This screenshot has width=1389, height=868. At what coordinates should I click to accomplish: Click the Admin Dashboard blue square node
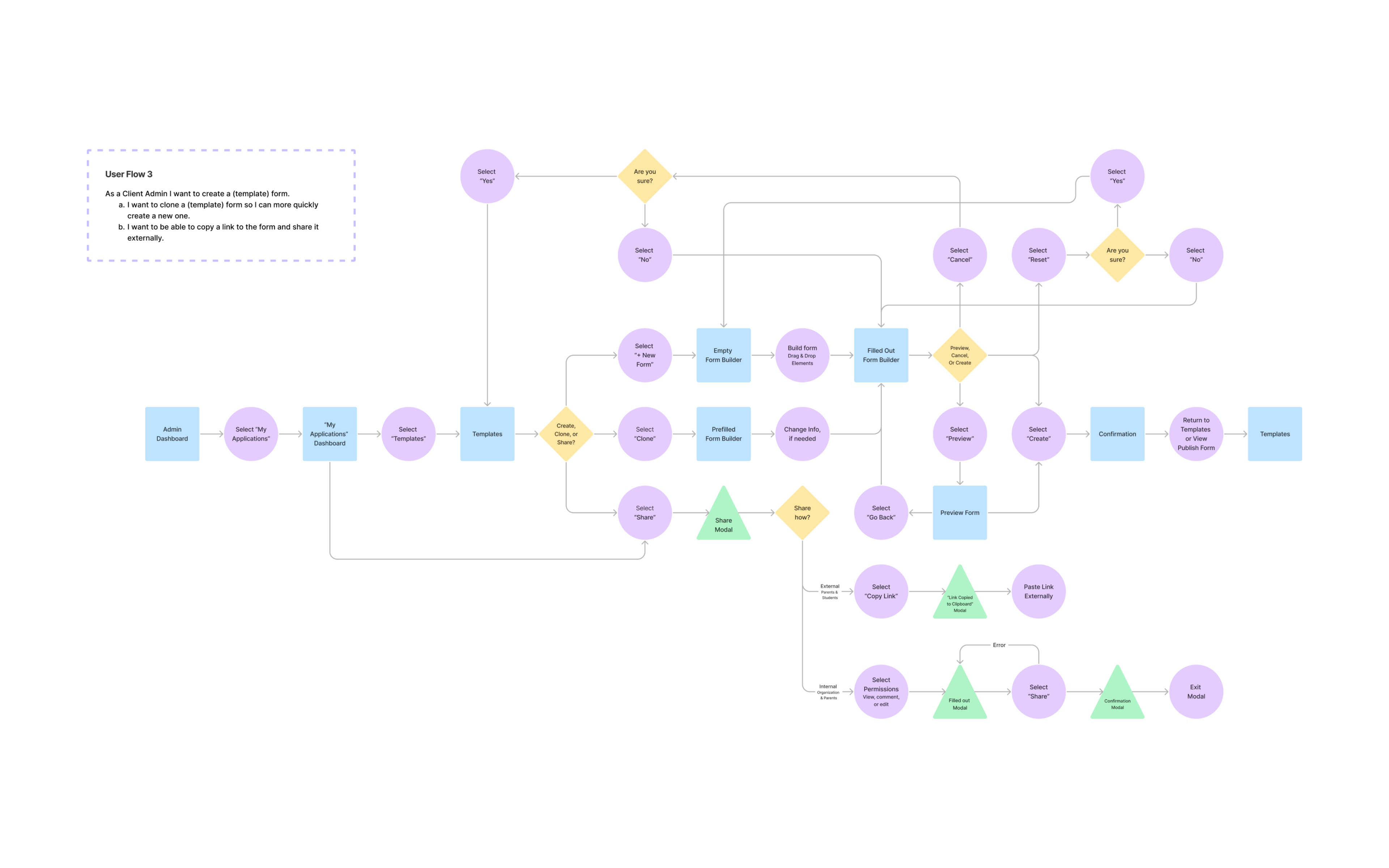coord(171,433)
